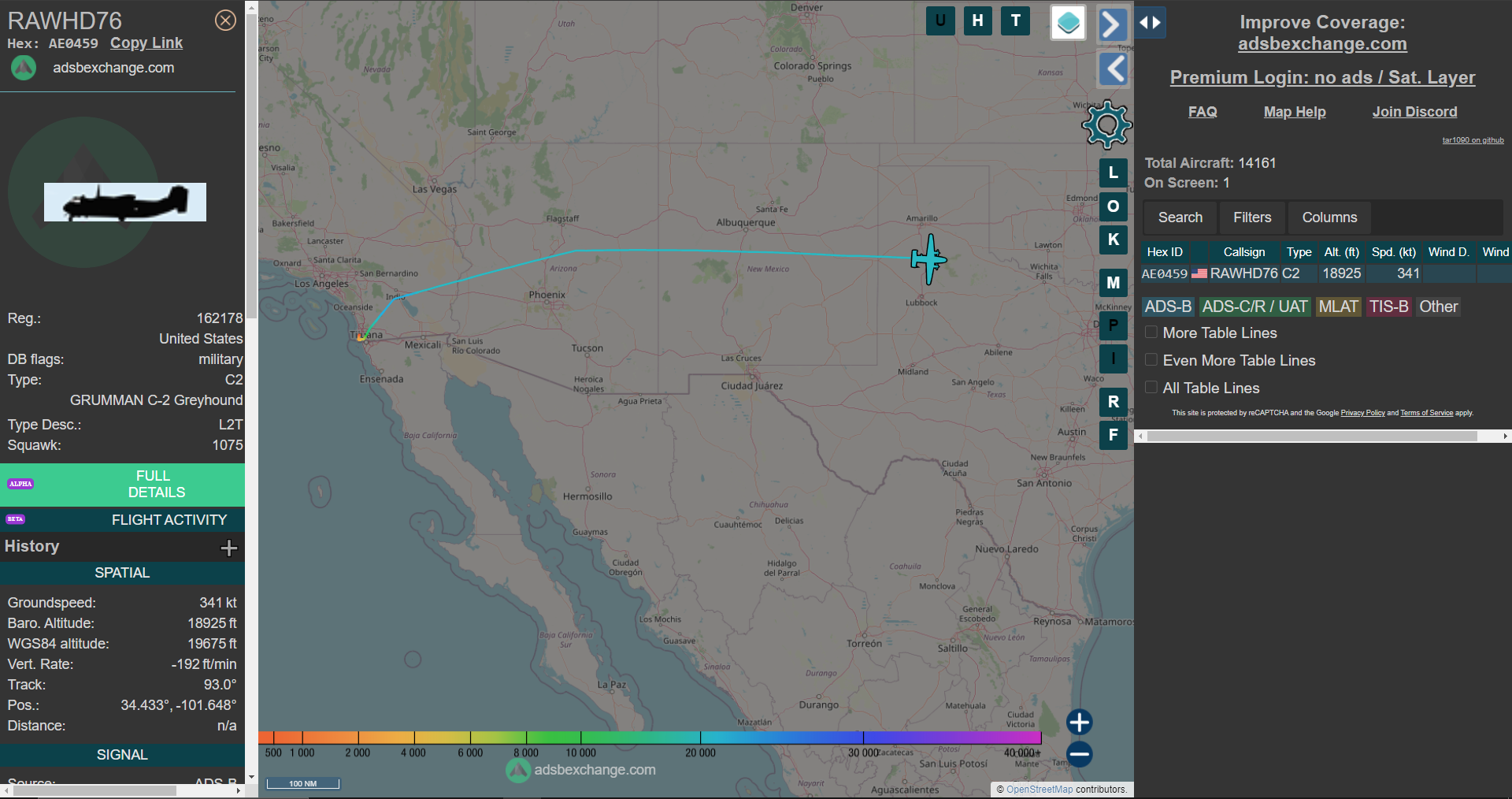1512x799 pixels.
Task: Click Copy Link for the aircraft
Action: [x=146, y=43]
